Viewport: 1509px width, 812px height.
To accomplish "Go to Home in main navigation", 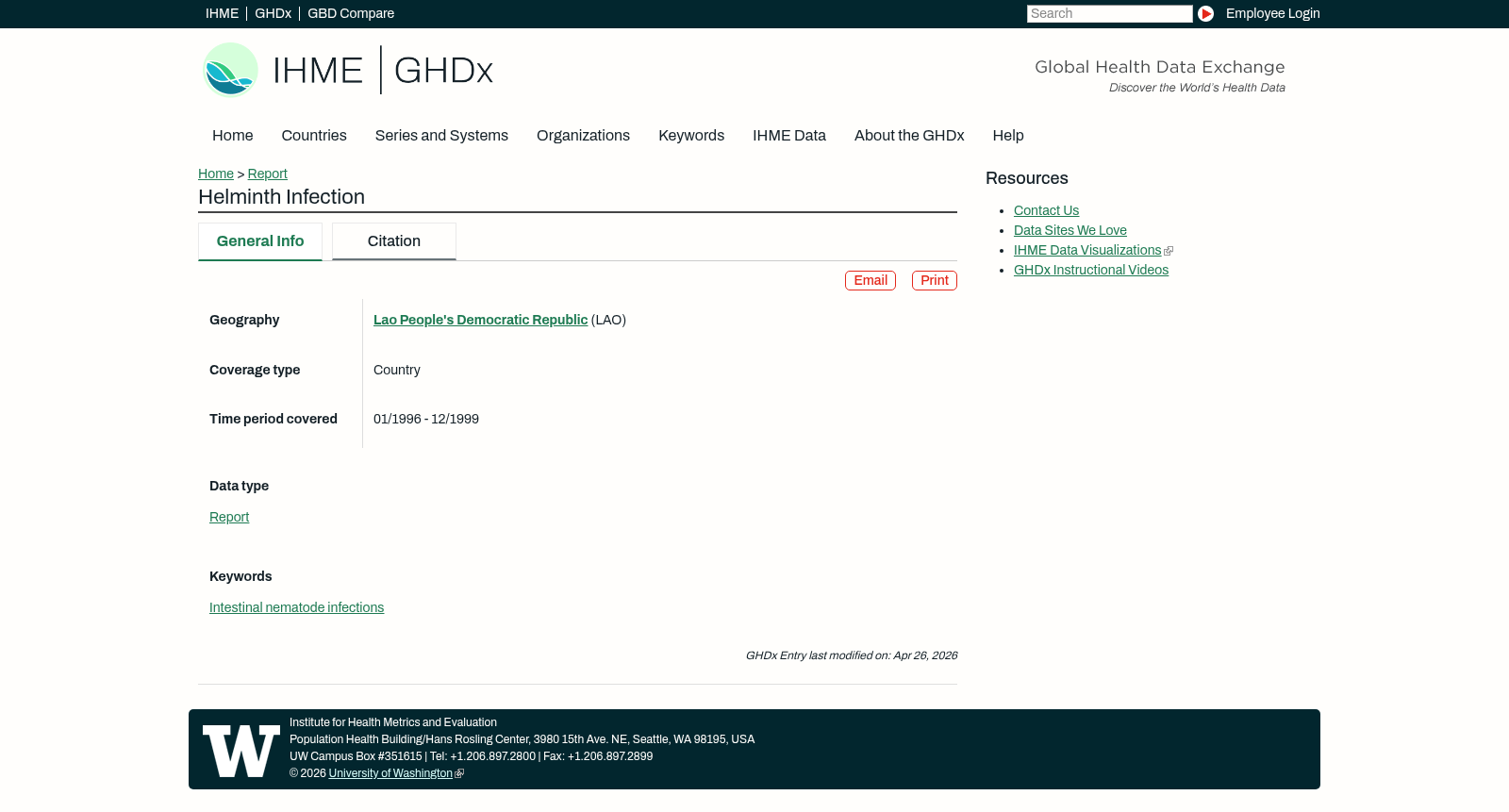I will (x=232, y=136).
